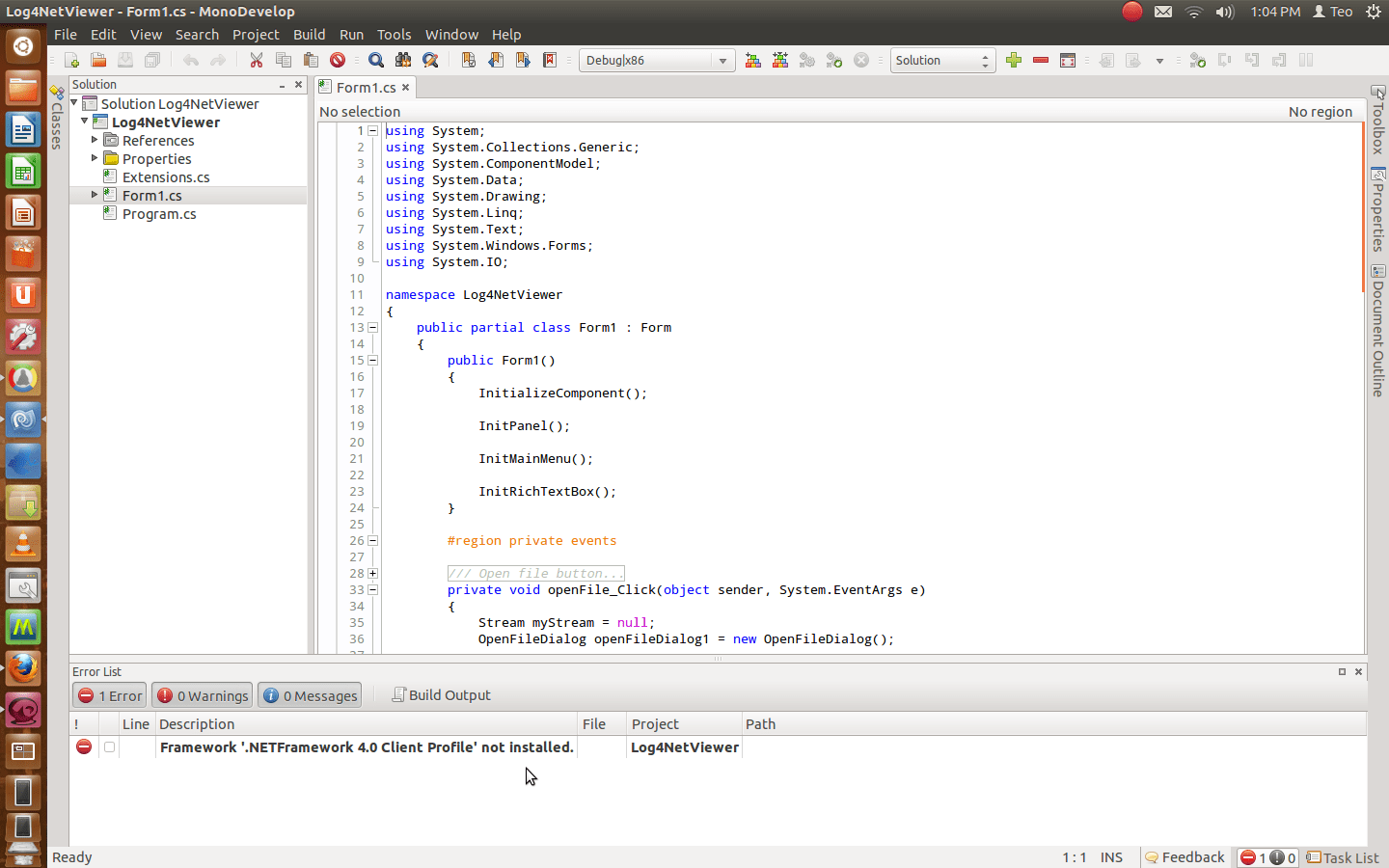Click the Open file toolbar icon
1389x868 pixels.
(98, 60)
